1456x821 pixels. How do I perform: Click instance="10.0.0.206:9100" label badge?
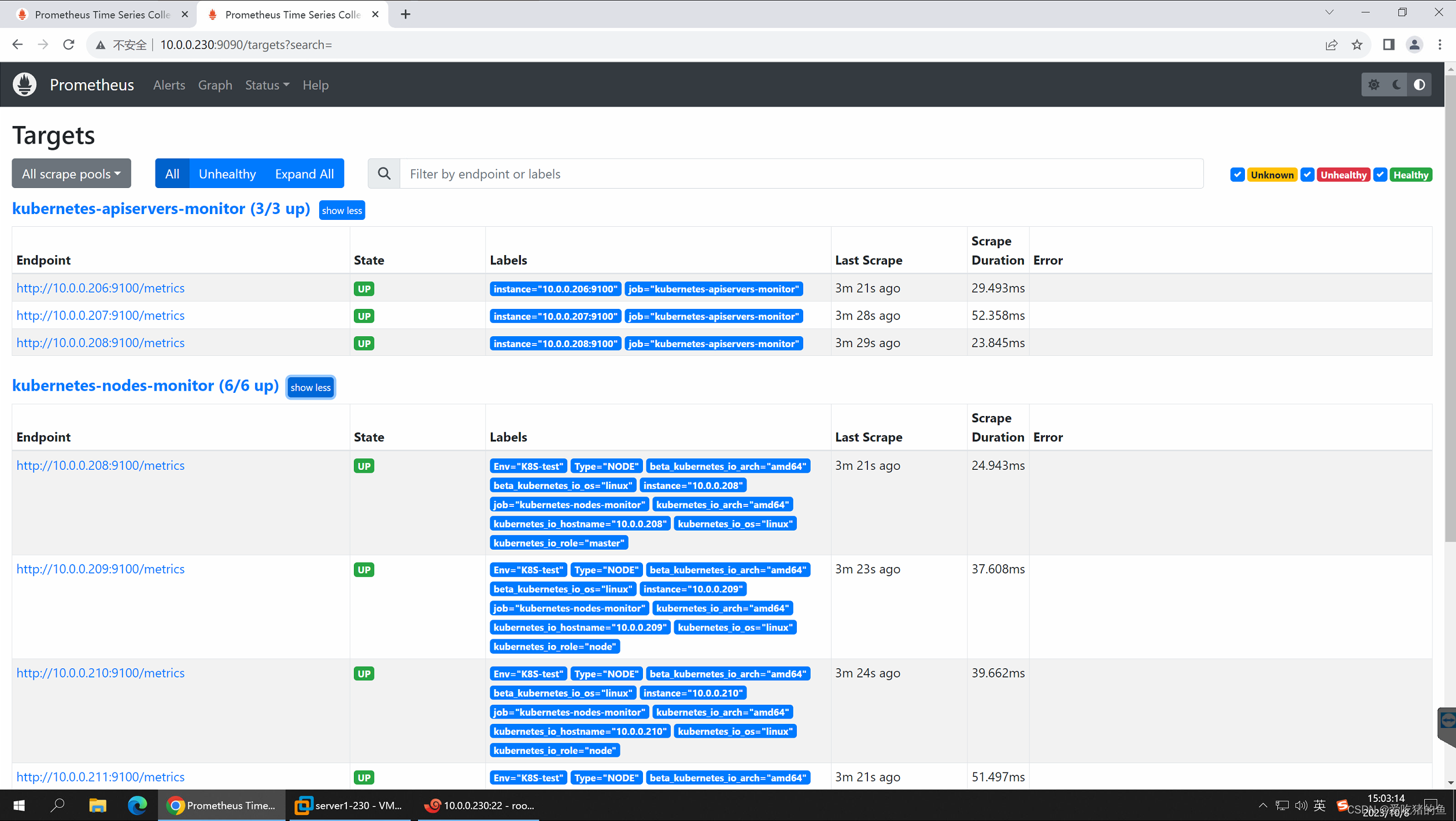point(555,289)
